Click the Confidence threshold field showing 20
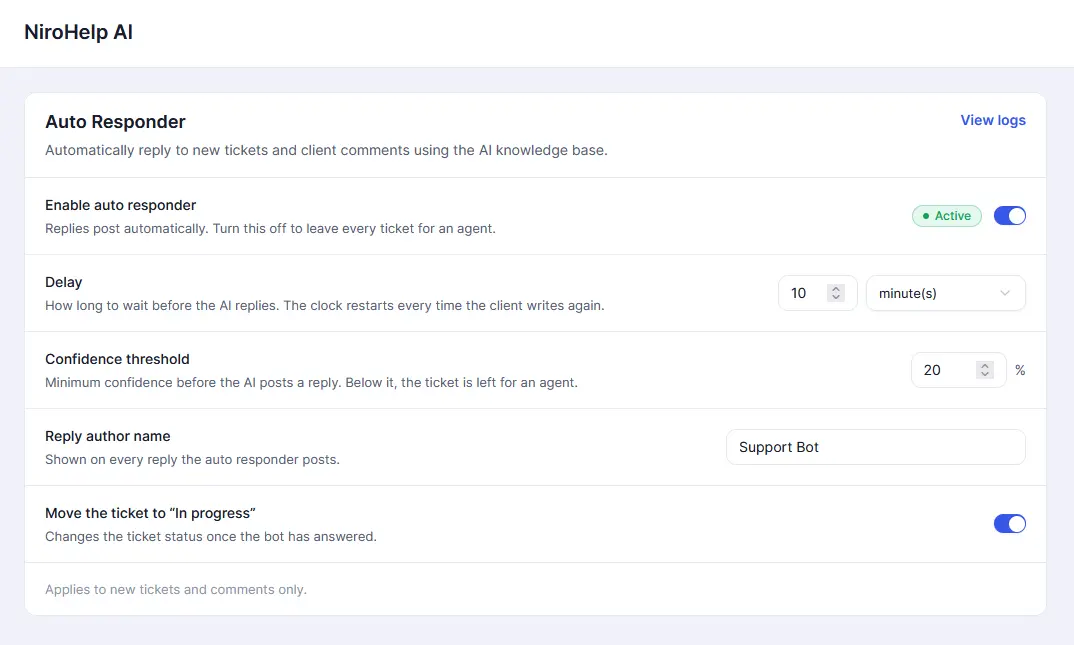The width and height of the screenshot is (1074, 645). (958, 370)
